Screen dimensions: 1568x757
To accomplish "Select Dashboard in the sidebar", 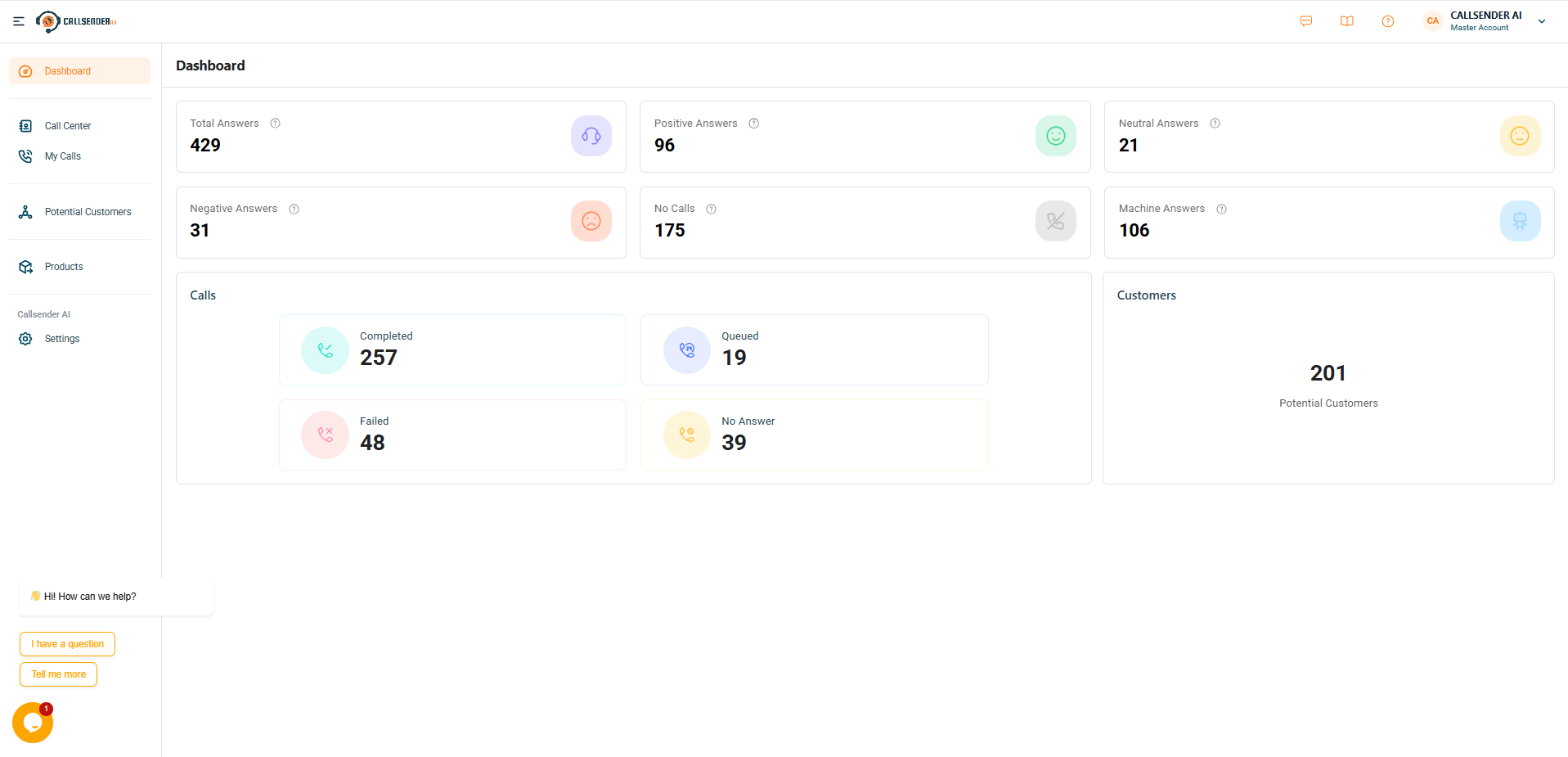I will [x=79, y=71].
